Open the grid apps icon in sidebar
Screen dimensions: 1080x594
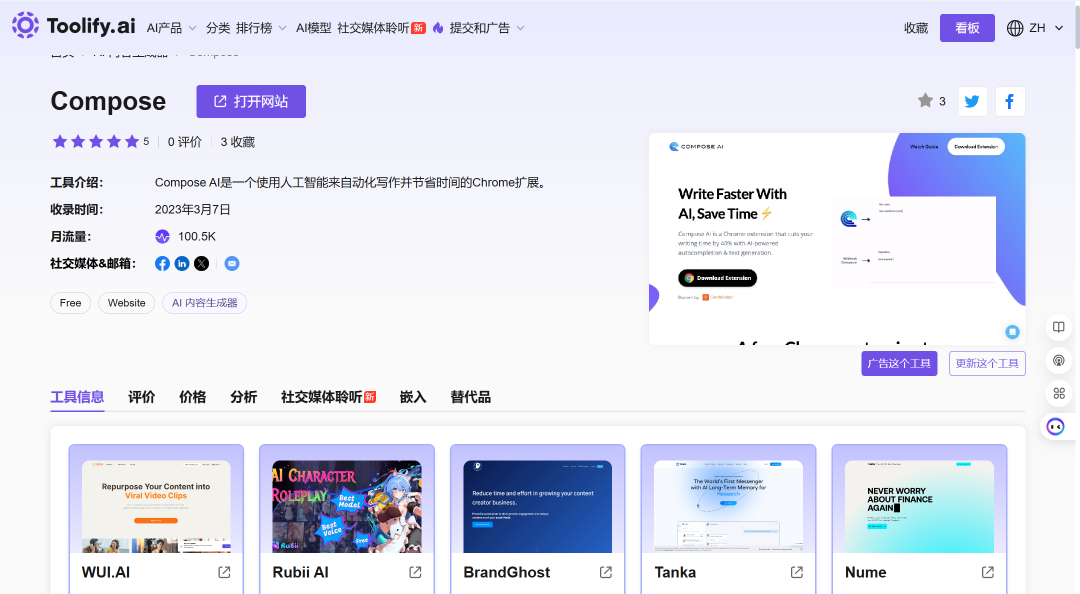(x=1059, y=393)
